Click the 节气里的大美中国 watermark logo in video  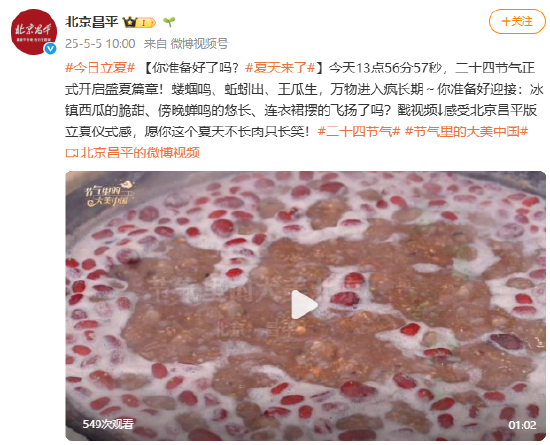110,193
